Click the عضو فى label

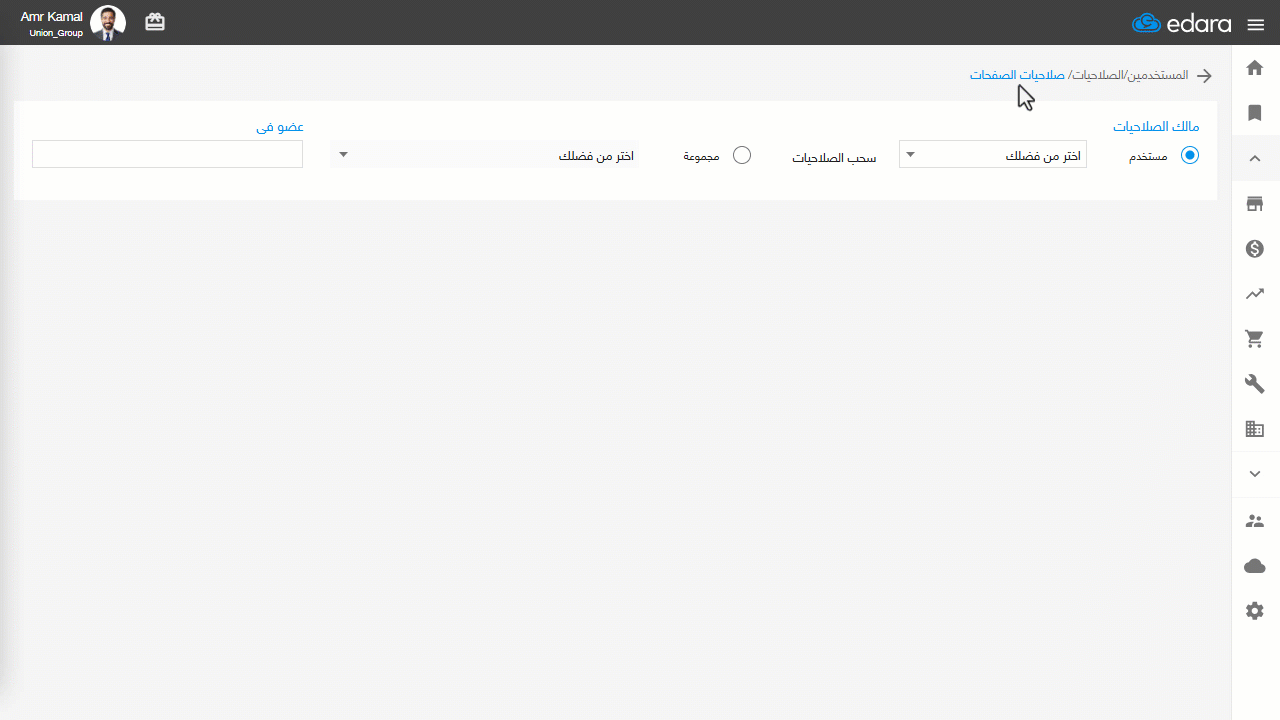pyautogui.click(x=280, y=127)
